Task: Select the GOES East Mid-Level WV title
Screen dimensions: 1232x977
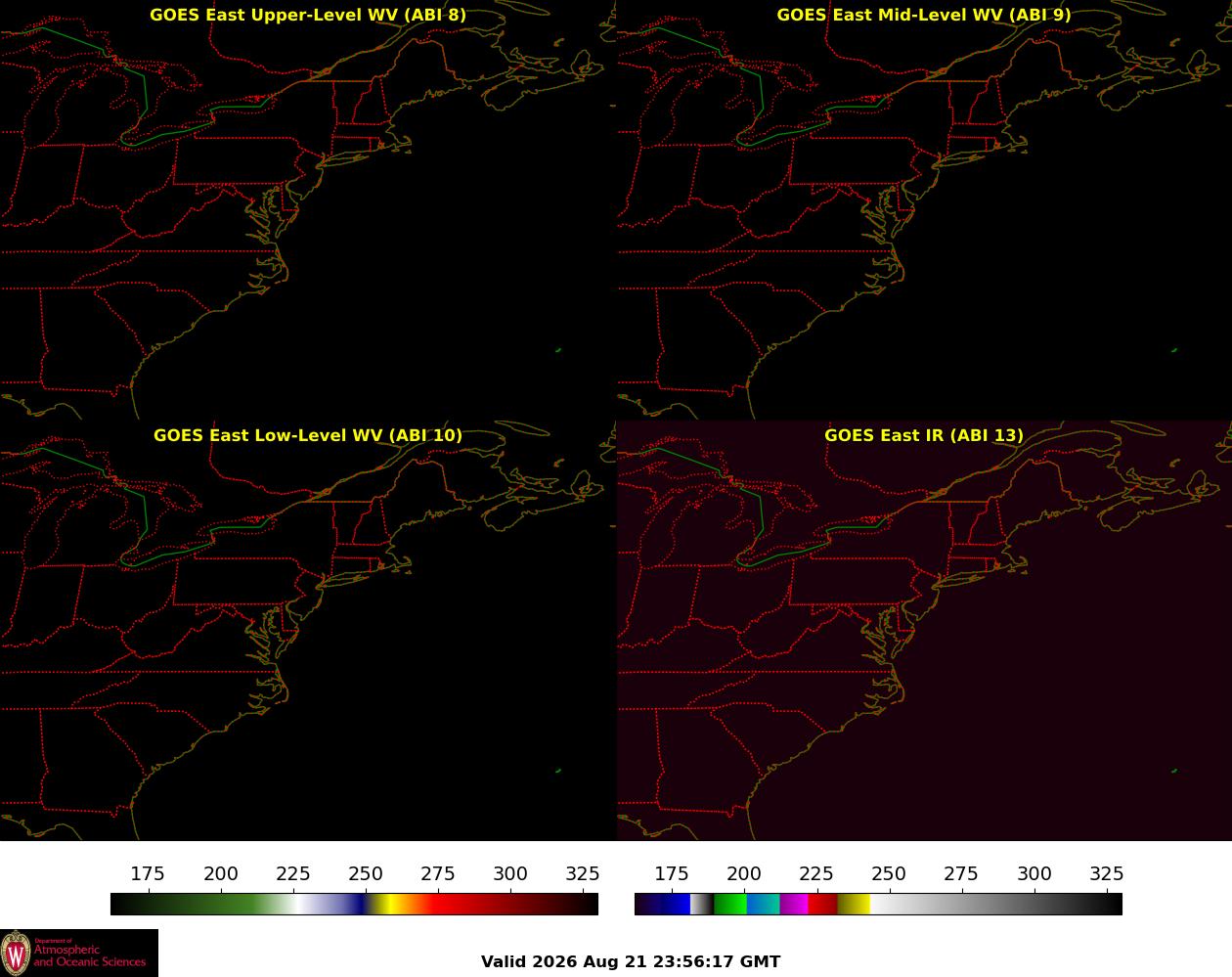Action: coord(924,15)
